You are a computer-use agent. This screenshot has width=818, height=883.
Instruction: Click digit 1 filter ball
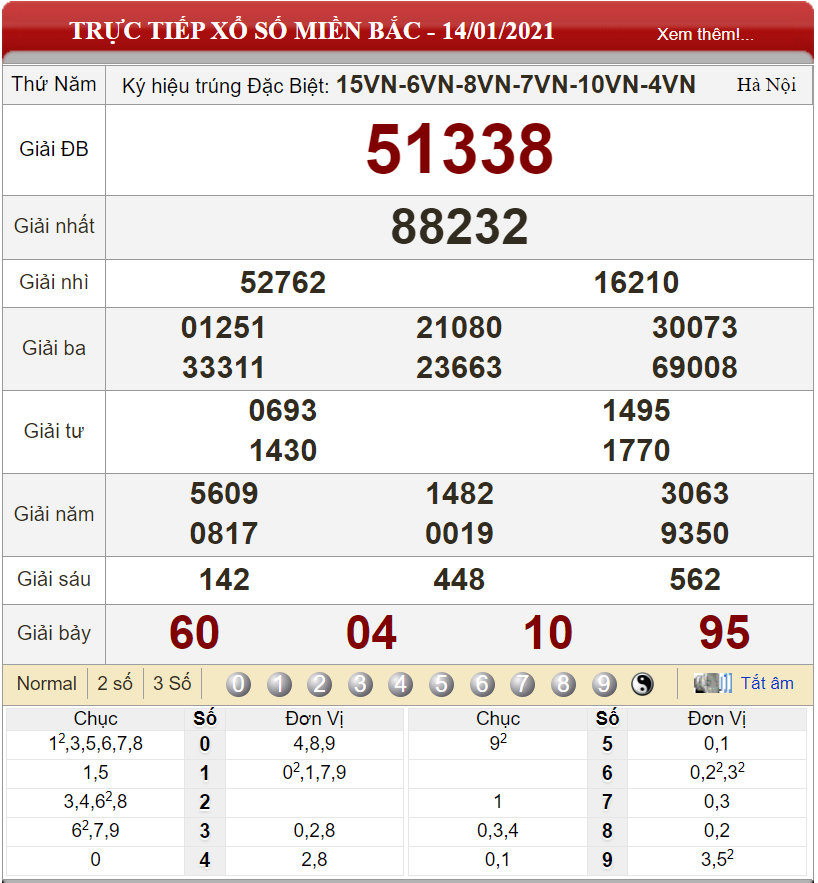pyautogui.click(x=279, y=684)
